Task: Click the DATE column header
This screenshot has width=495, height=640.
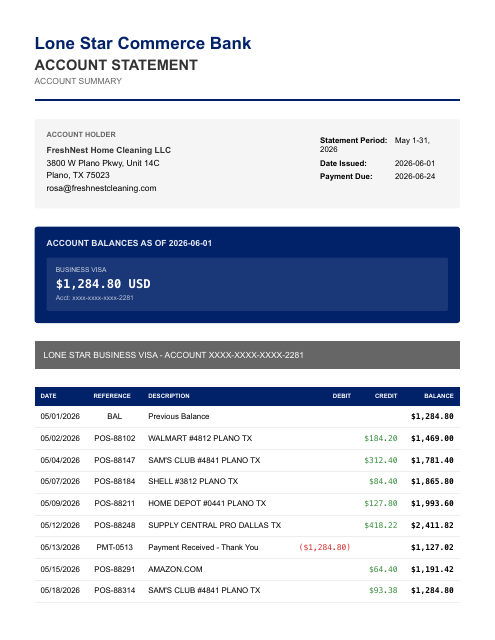Action: pos(49,396)
